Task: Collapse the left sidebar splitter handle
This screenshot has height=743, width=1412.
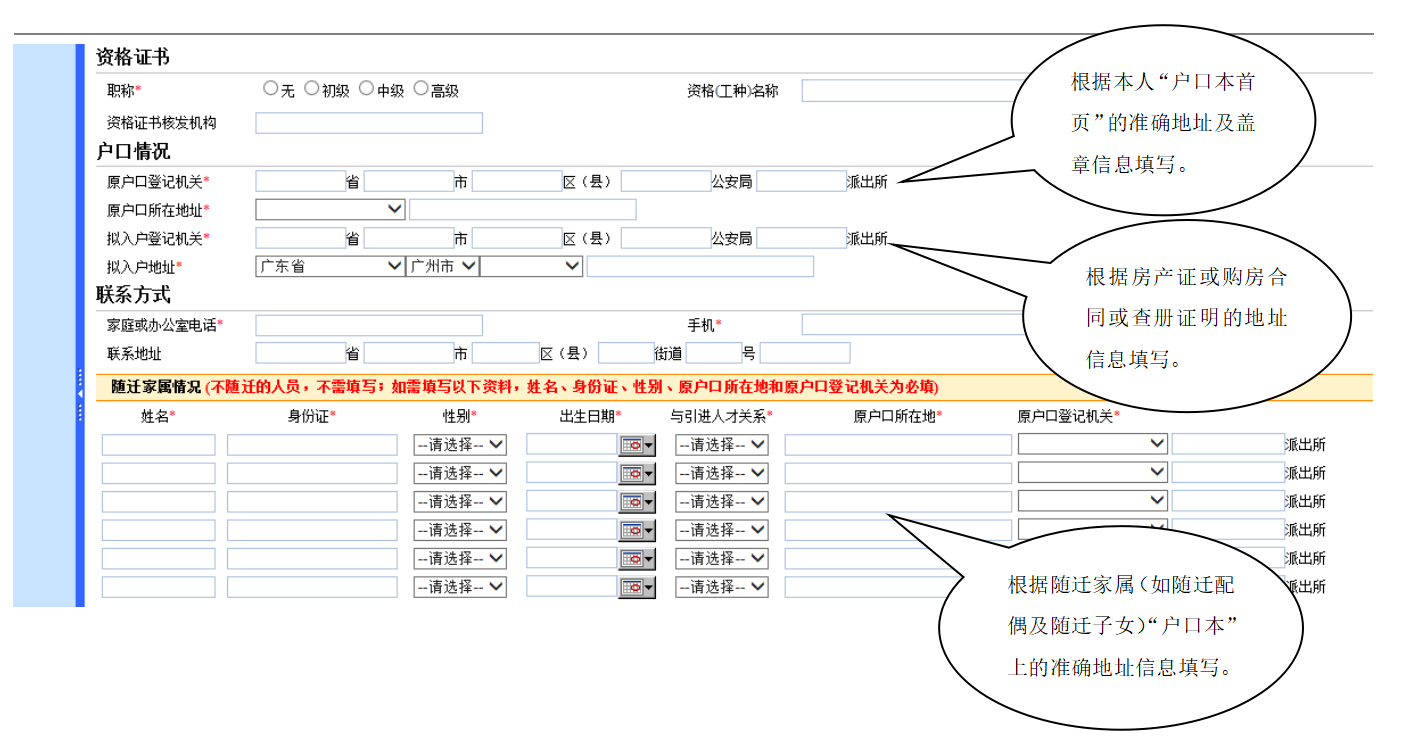Action: coord(80,395)
